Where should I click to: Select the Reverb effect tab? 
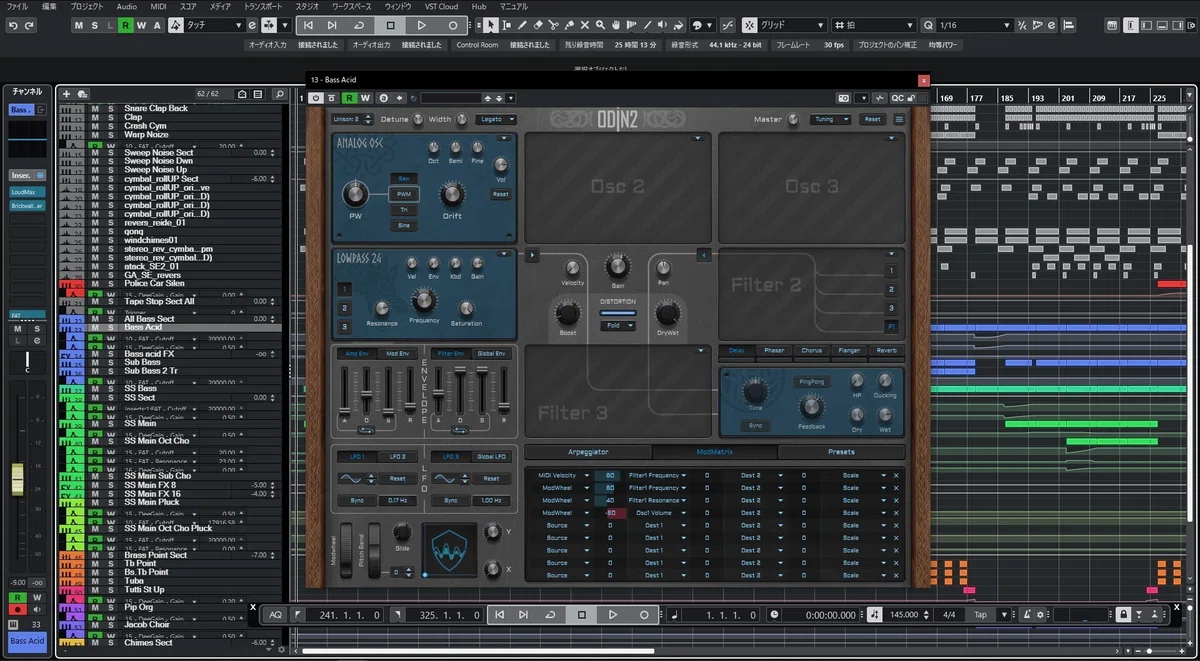pos(886,351)
